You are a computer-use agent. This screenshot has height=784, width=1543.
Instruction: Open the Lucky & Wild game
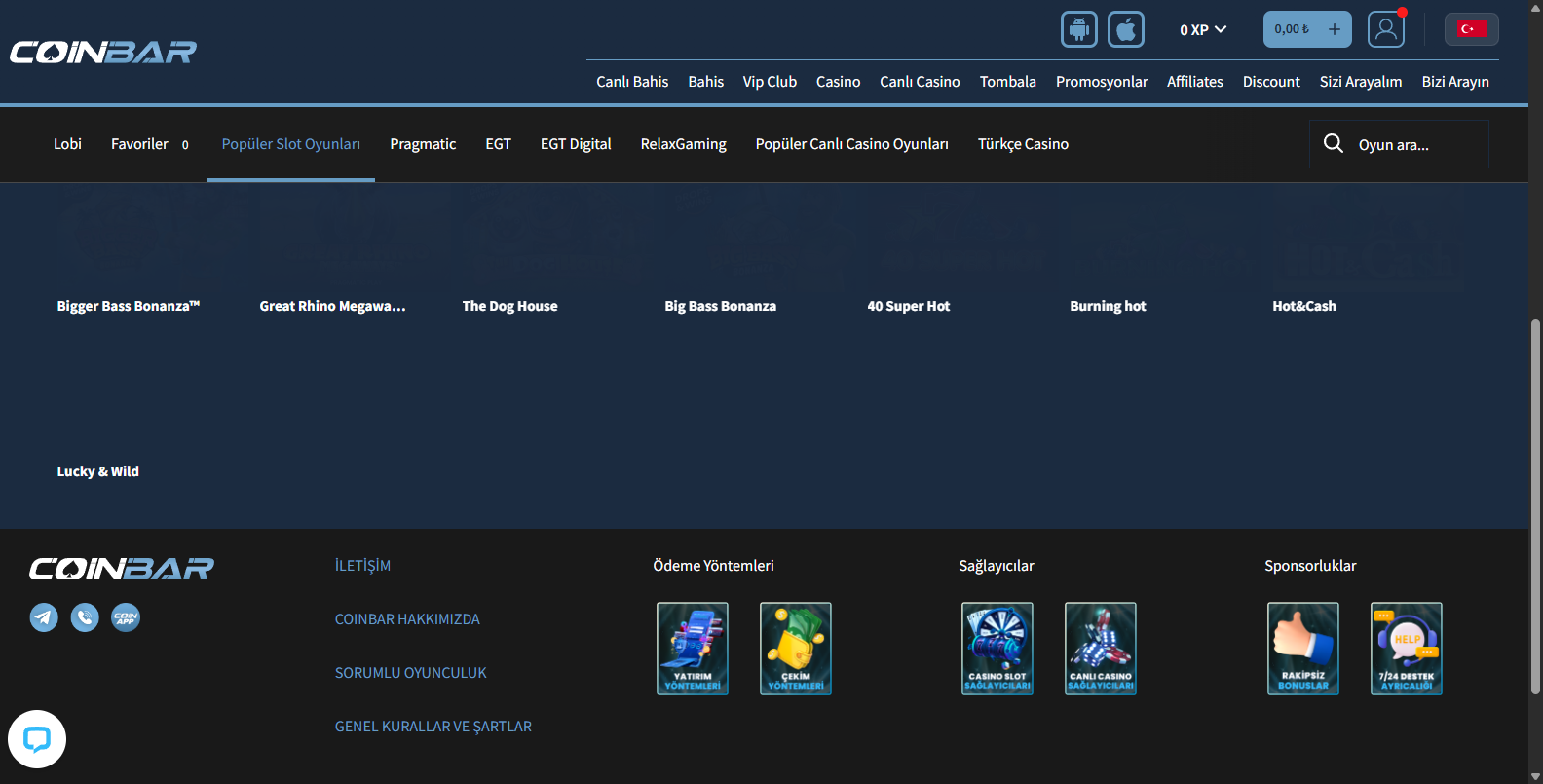(x=97, y=471)
